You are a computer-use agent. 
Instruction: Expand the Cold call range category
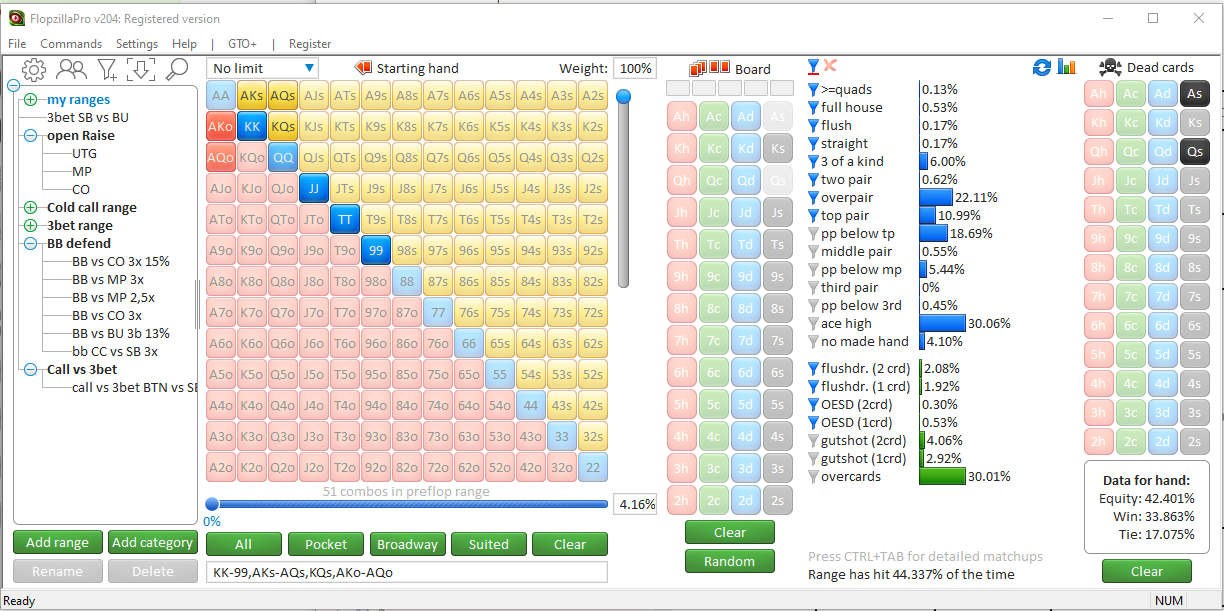30,207
